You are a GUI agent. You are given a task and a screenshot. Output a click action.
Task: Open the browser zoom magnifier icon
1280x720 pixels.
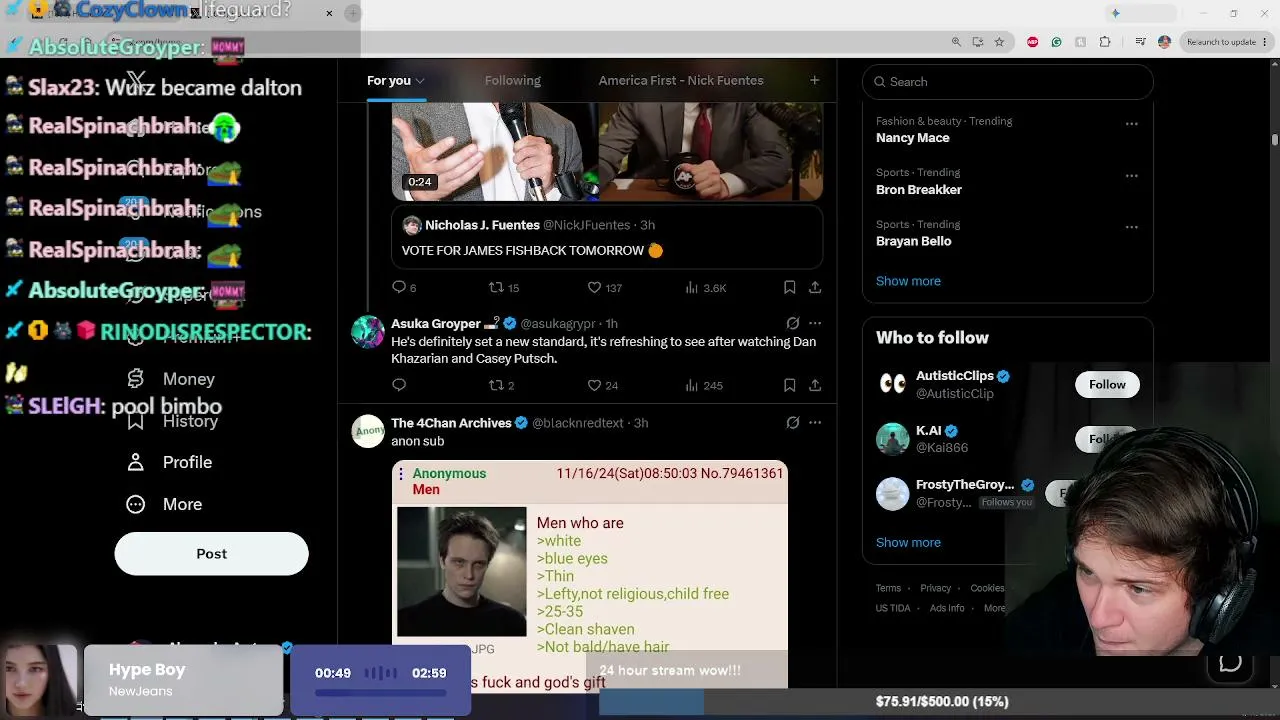(956, 42)
